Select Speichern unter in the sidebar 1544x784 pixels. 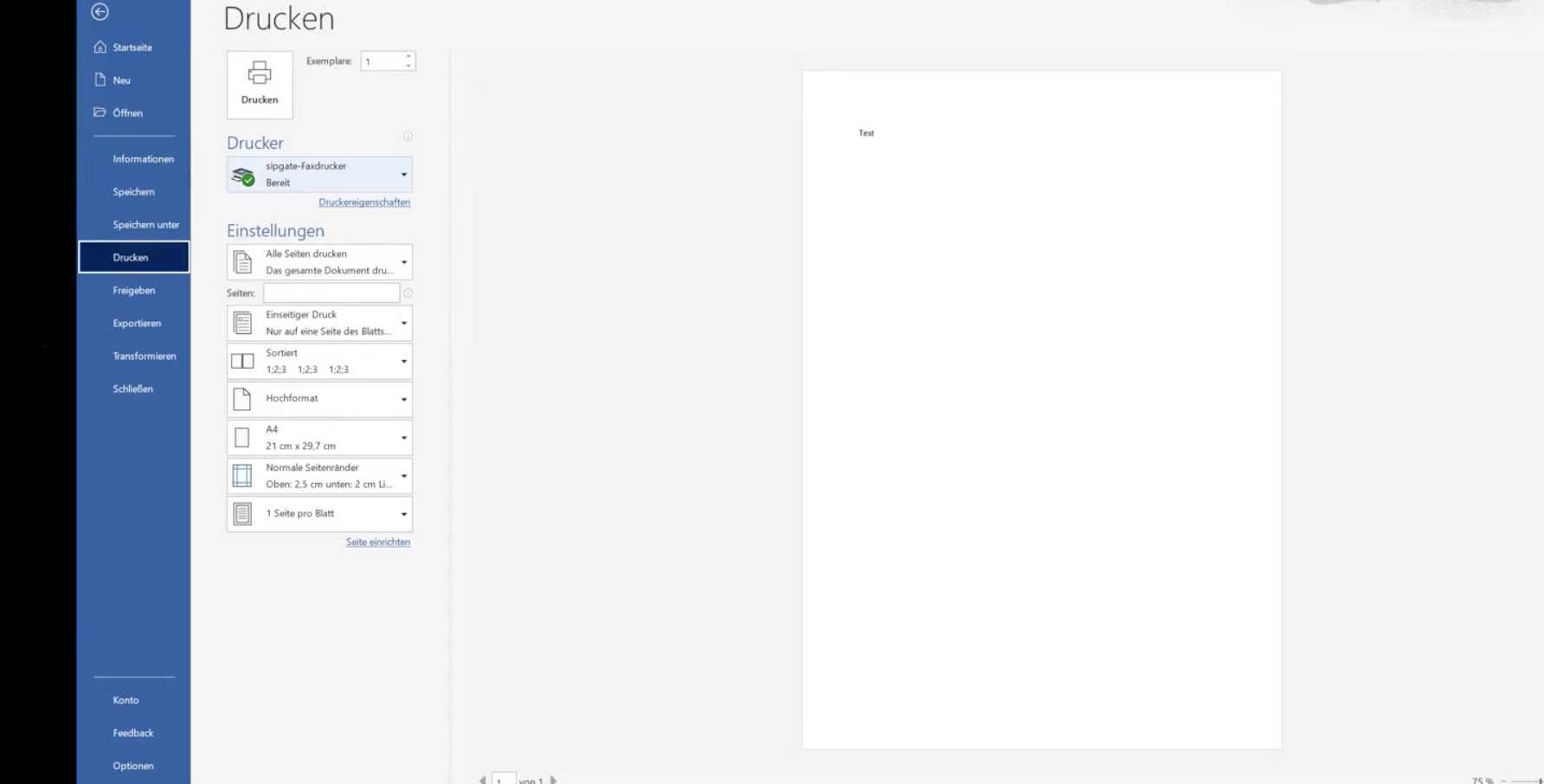coord(145,225)
